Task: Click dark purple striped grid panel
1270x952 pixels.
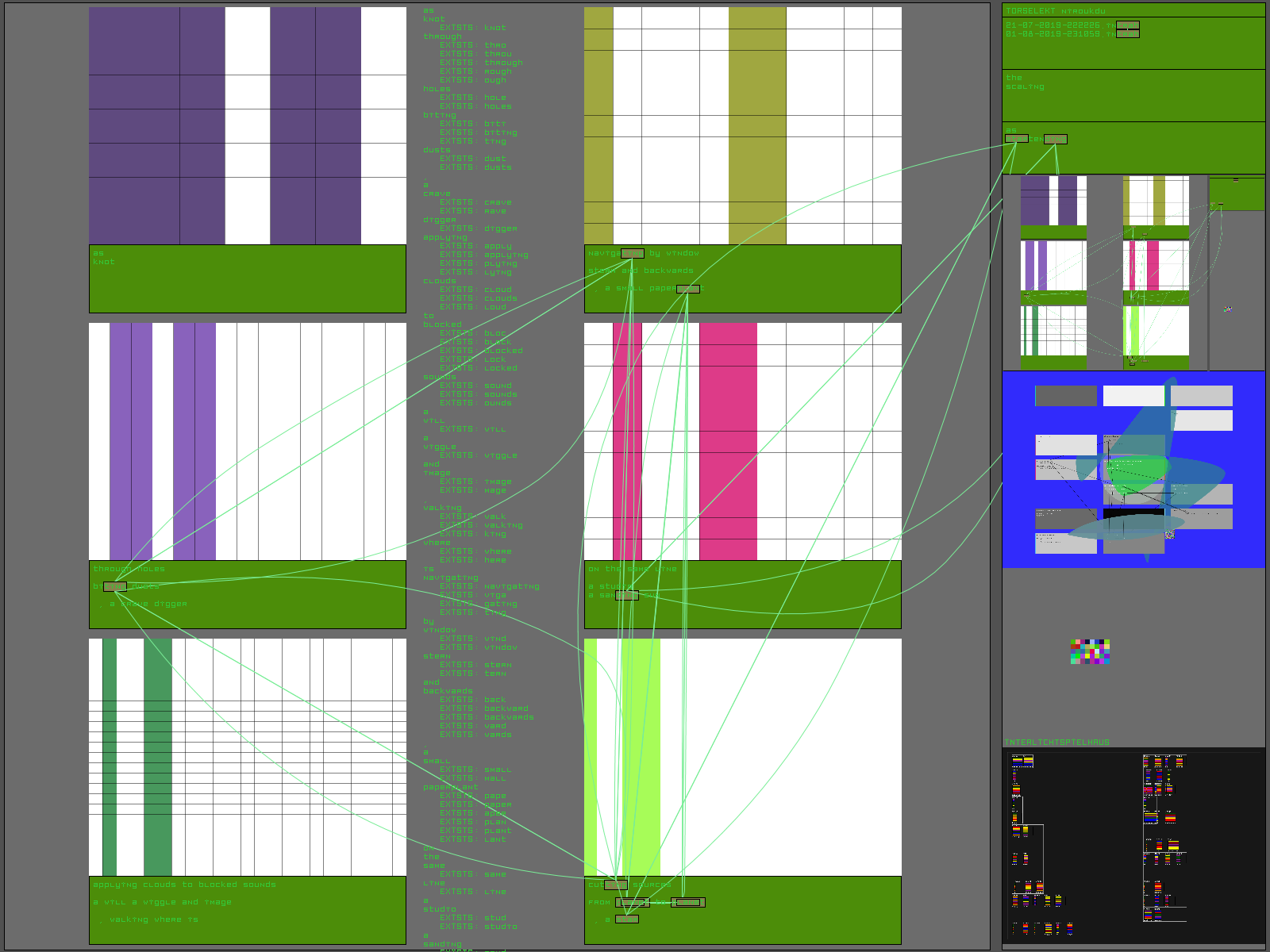Action: 247,125
